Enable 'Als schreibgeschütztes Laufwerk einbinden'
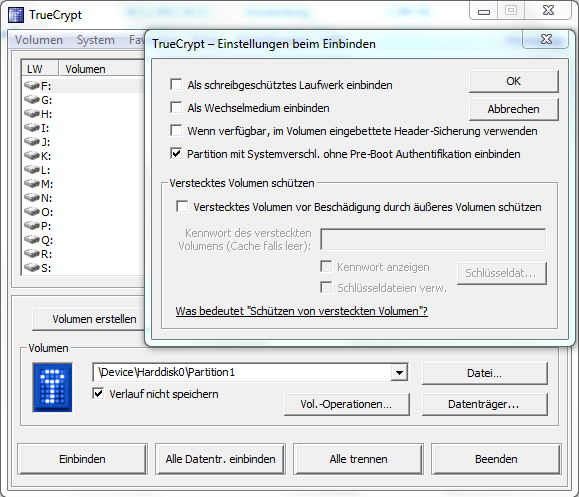The width and height of the screenshot is (579, 497). [176, 85]
